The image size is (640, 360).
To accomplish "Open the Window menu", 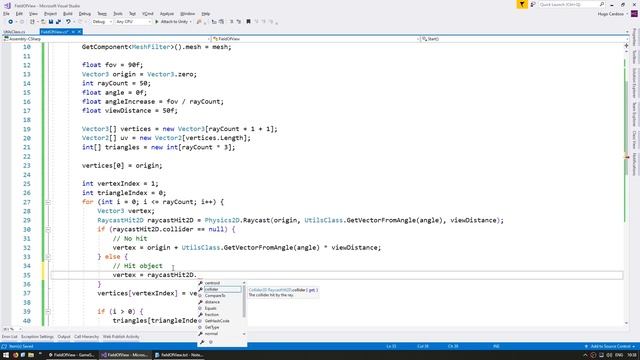I will click(x=187, y=14).
